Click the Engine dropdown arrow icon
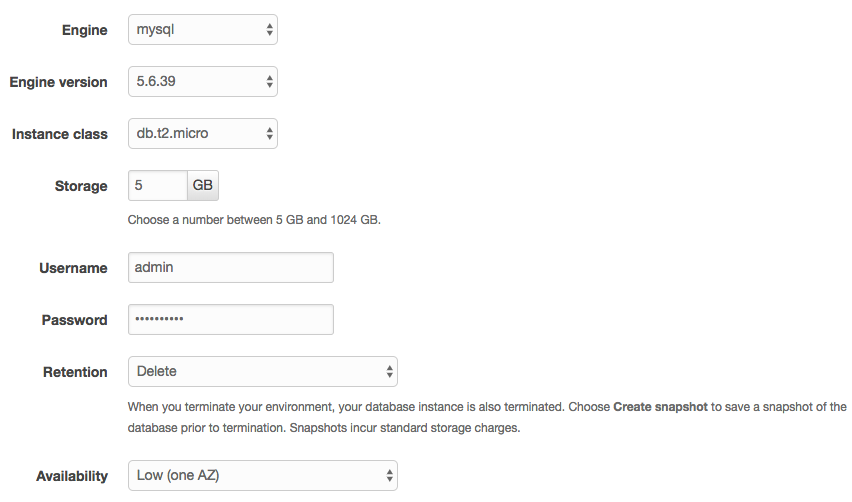 coord(270,30)
